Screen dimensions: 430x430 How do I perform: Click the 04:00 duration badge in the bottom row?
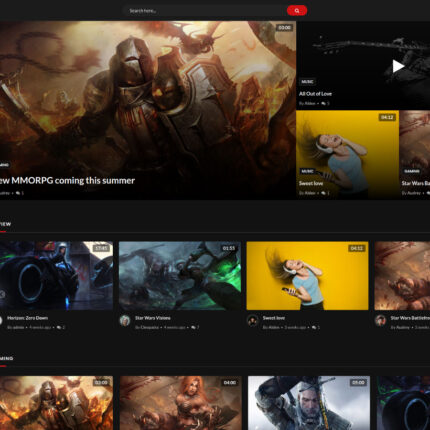230,382
